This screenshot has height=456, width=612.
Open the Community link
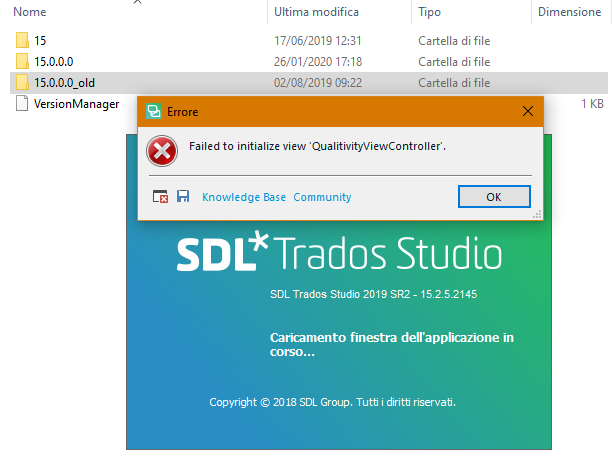coord(322,197)
